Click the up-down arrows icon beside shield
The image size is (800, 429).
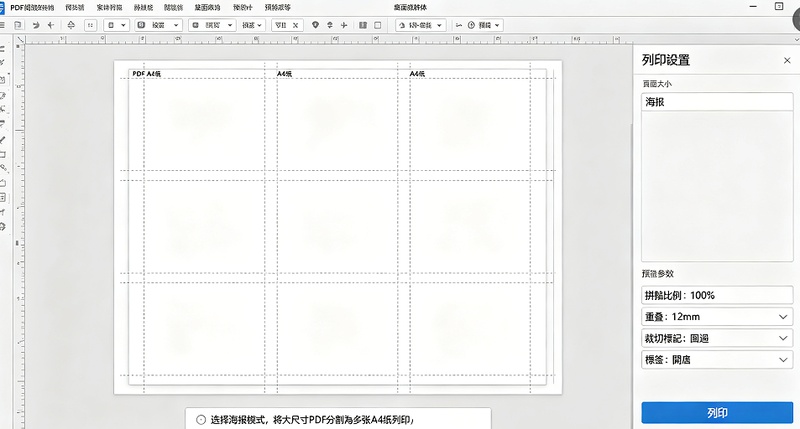click(x=330, y=25)
